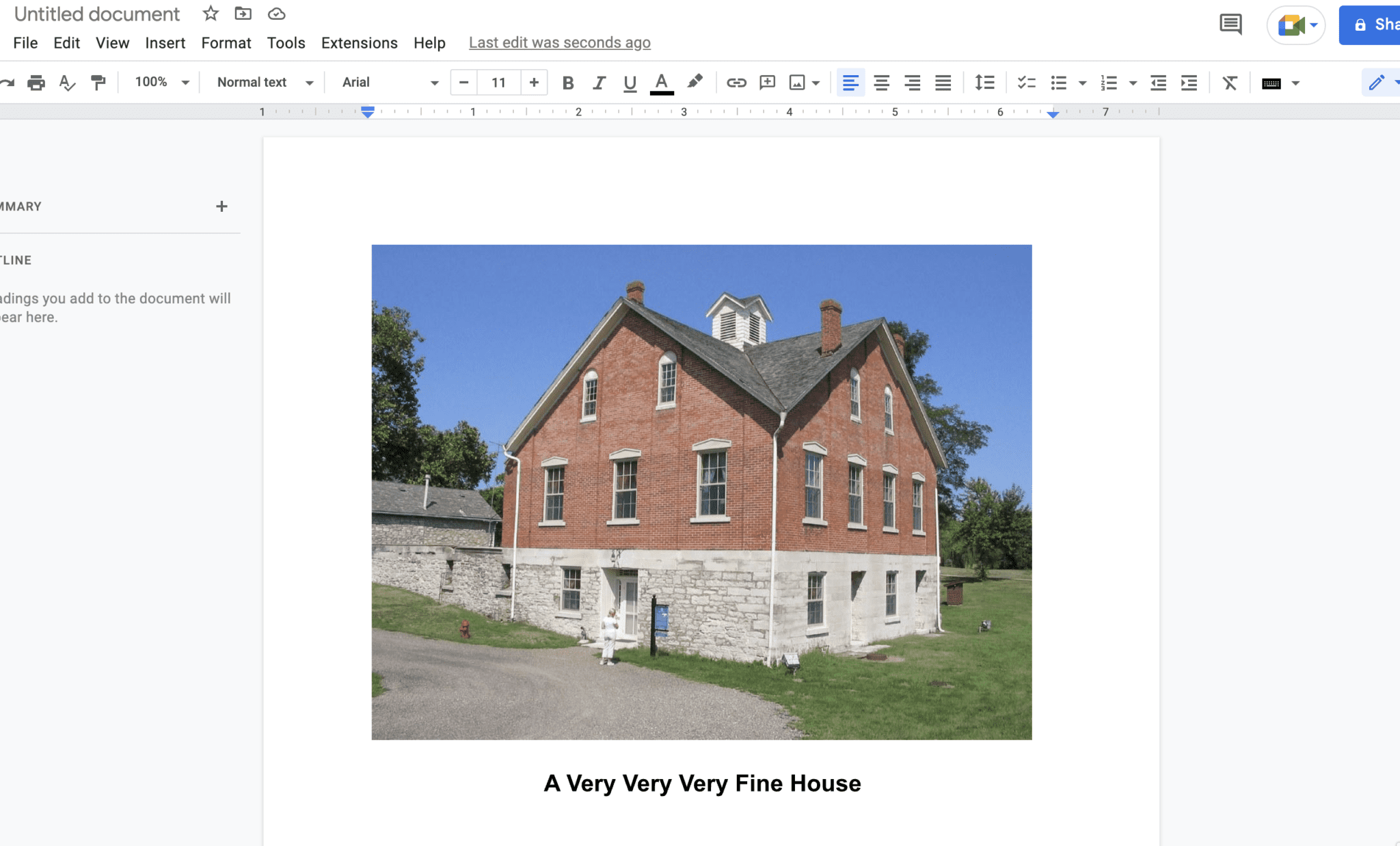Toggle underline formatting
This screenshot has width=1400, height=846.
click(x=629, y=83)
